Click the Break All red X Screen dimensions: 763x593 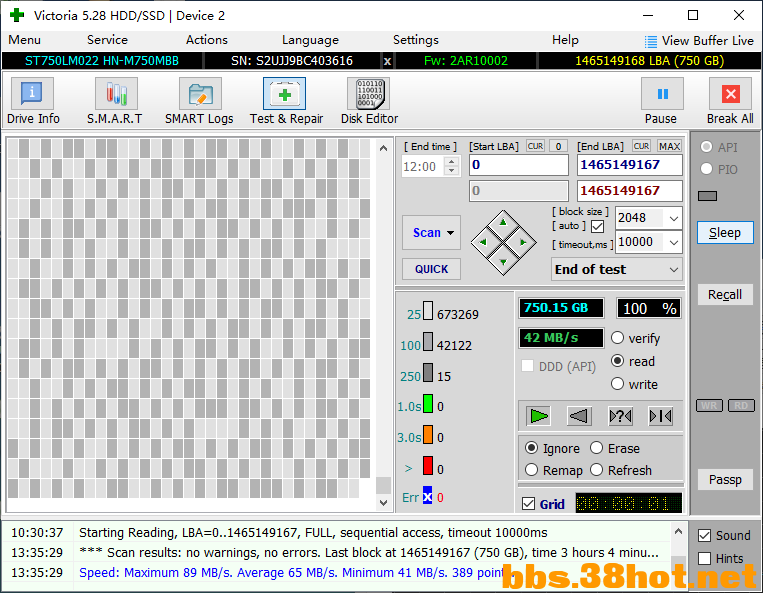(x=730, y=93)
